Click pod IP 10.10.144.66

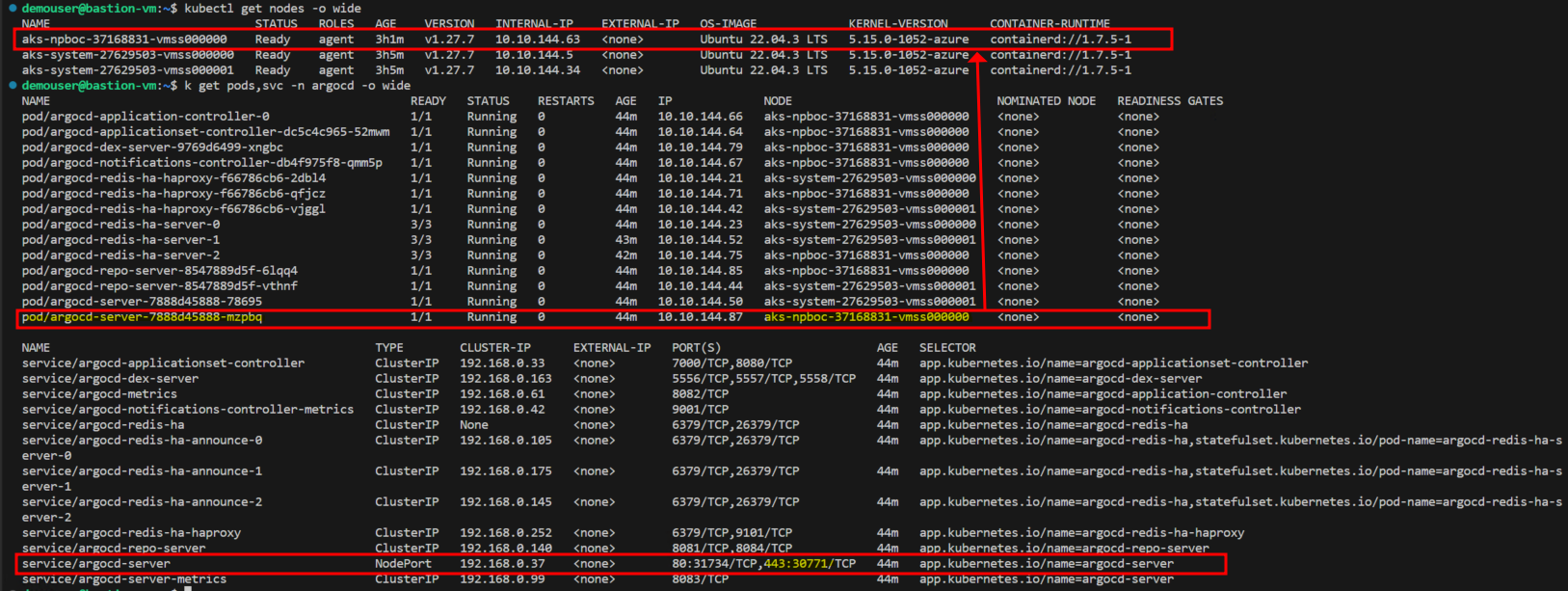[x=701, y=117]
